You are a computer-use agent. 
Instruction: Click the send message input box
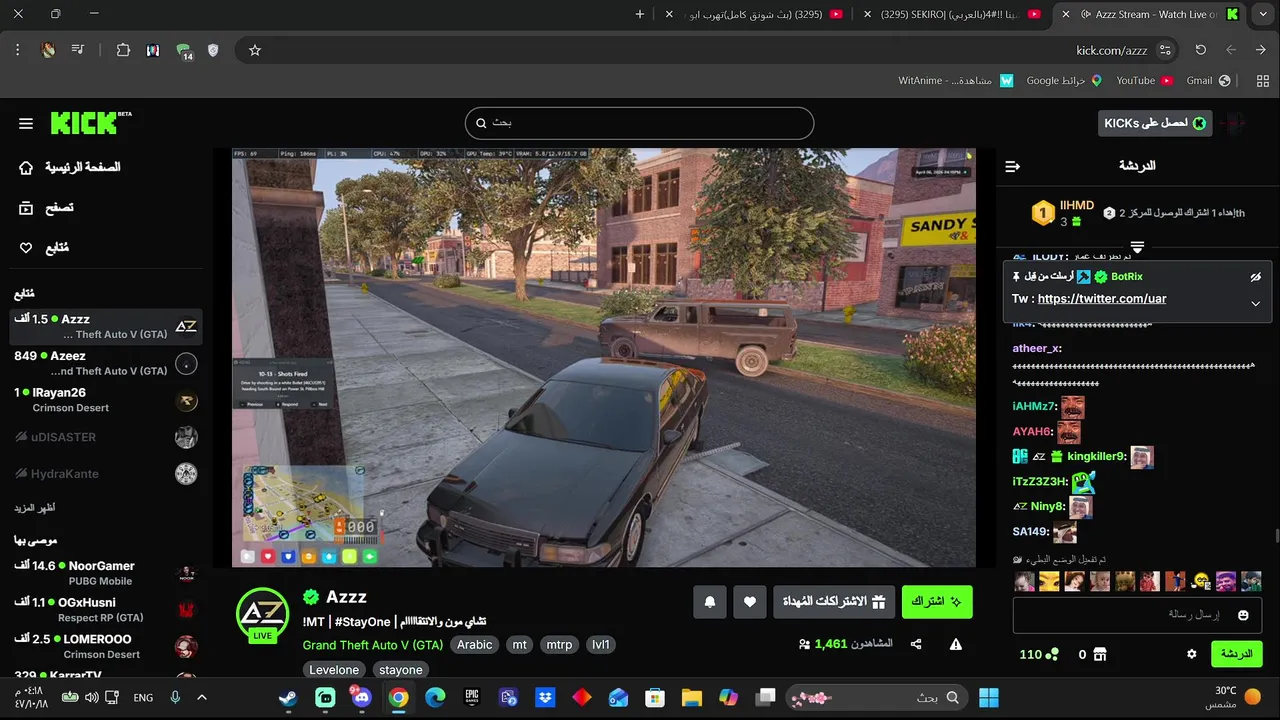[1137, 615]
